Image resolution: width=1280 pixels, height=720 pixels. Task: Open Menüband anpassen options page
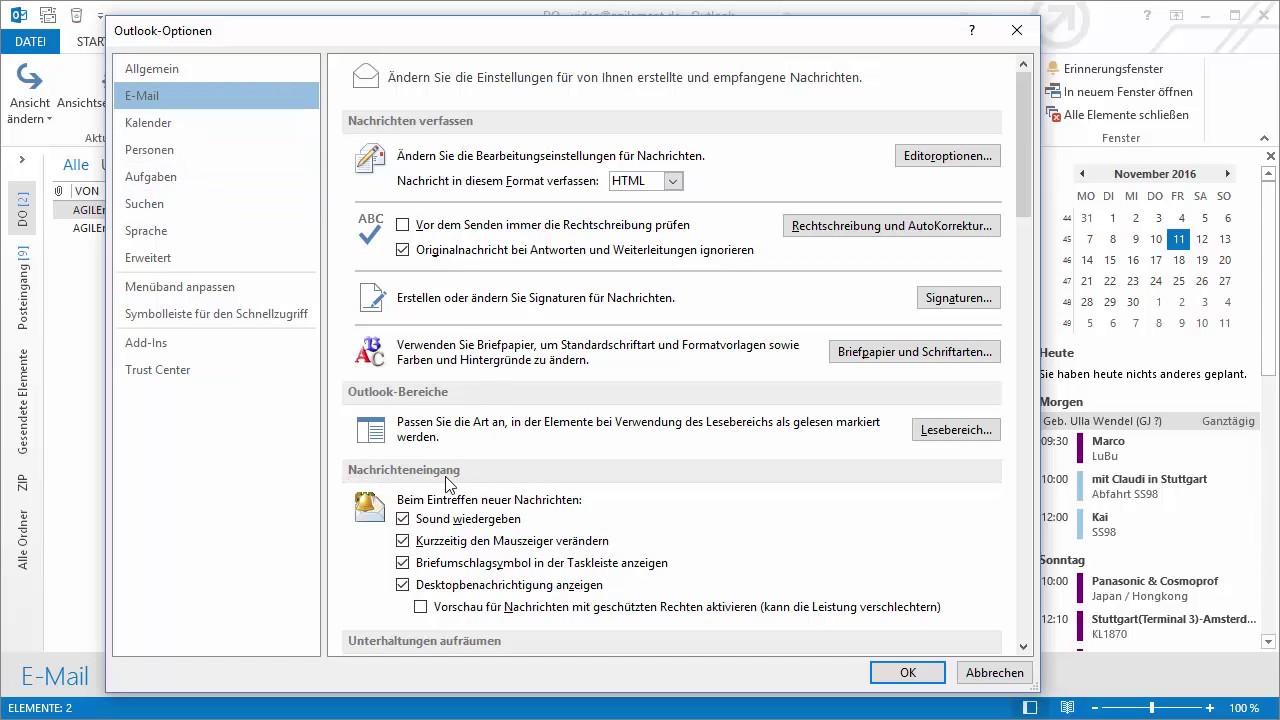tap(216, 287)
